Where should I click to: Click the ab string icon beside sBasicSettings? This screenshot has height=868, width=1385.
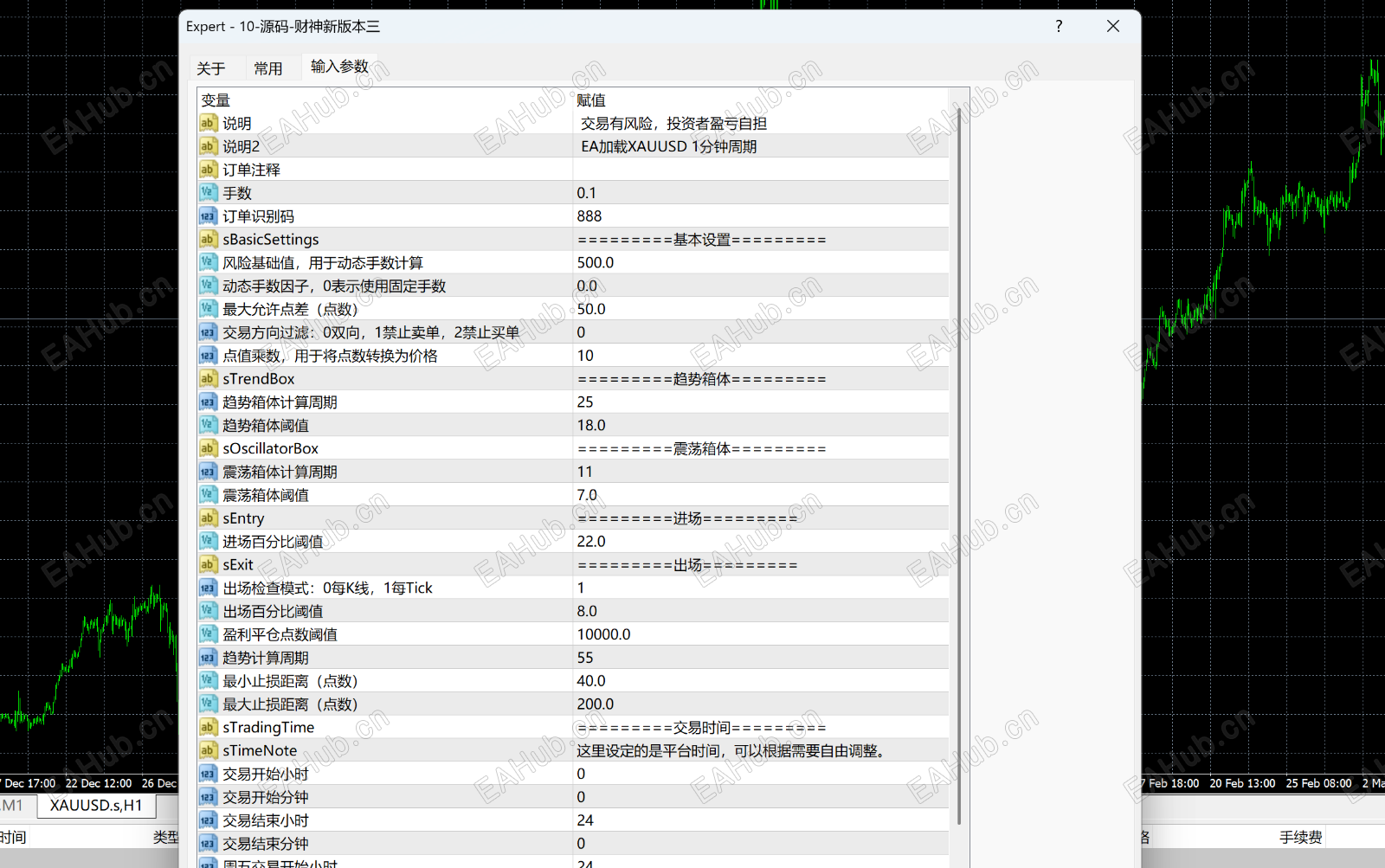pos(208,239)
